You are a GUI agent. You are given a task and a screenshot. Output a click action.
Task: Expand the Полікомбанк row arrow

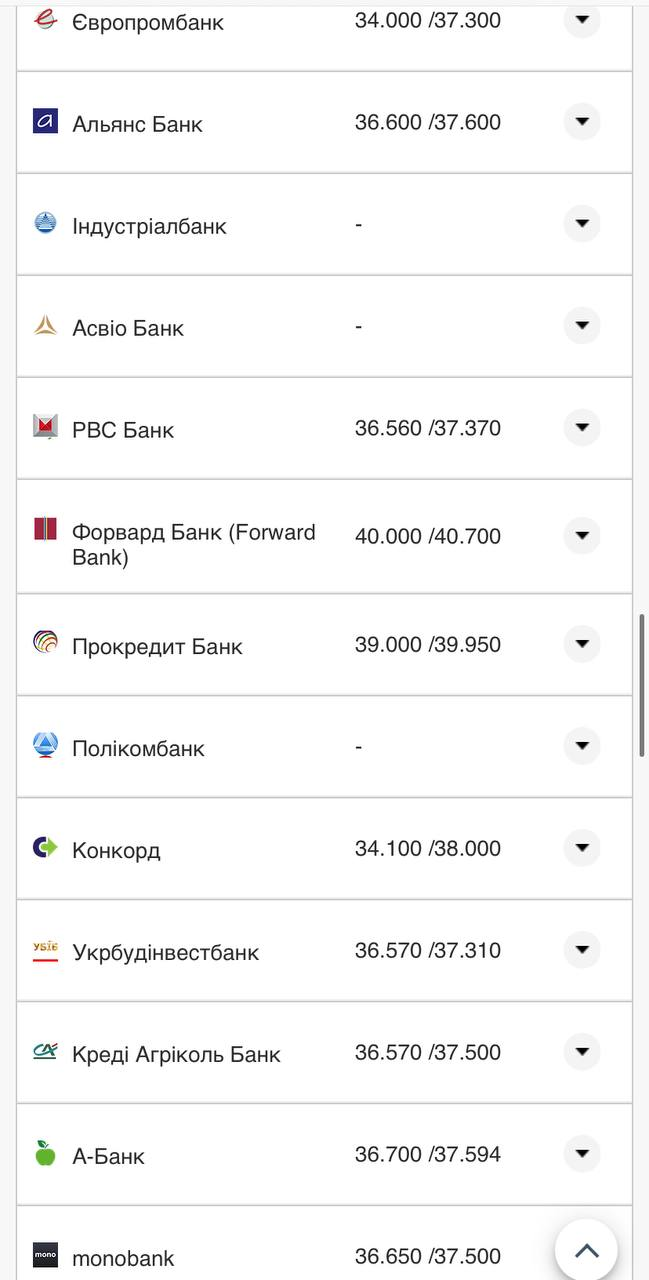pyautogui.click(x=582, y=746)
